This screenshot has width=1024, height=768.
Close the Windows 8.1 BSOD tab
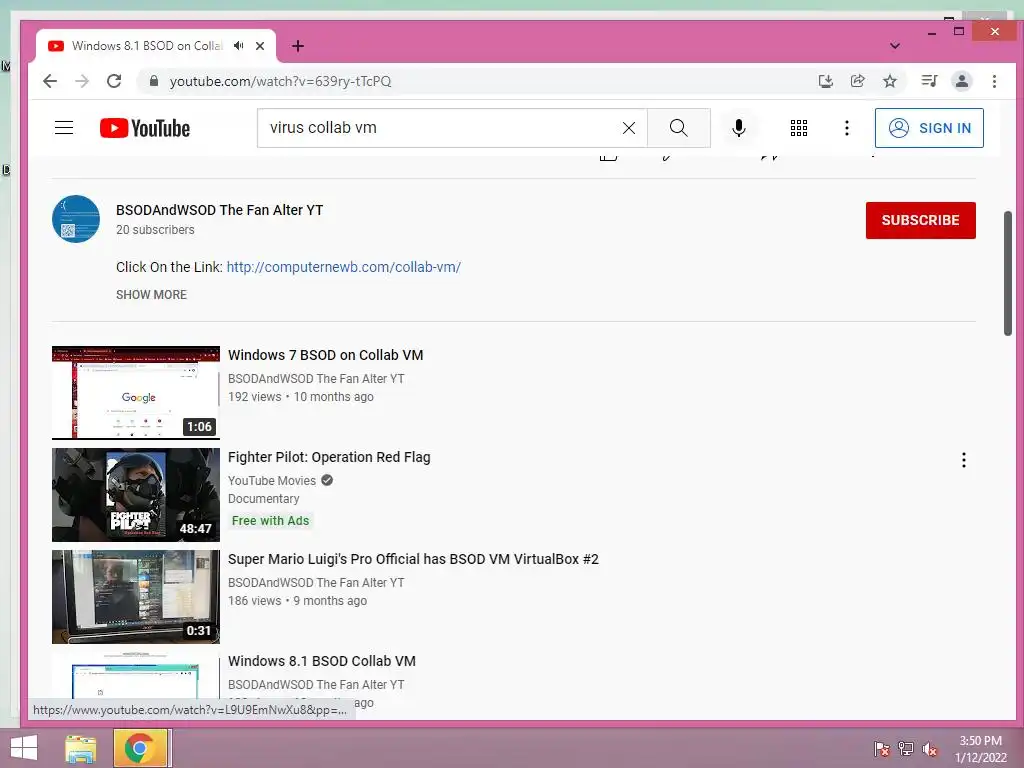pyautogui.click(x=260, y=46)
